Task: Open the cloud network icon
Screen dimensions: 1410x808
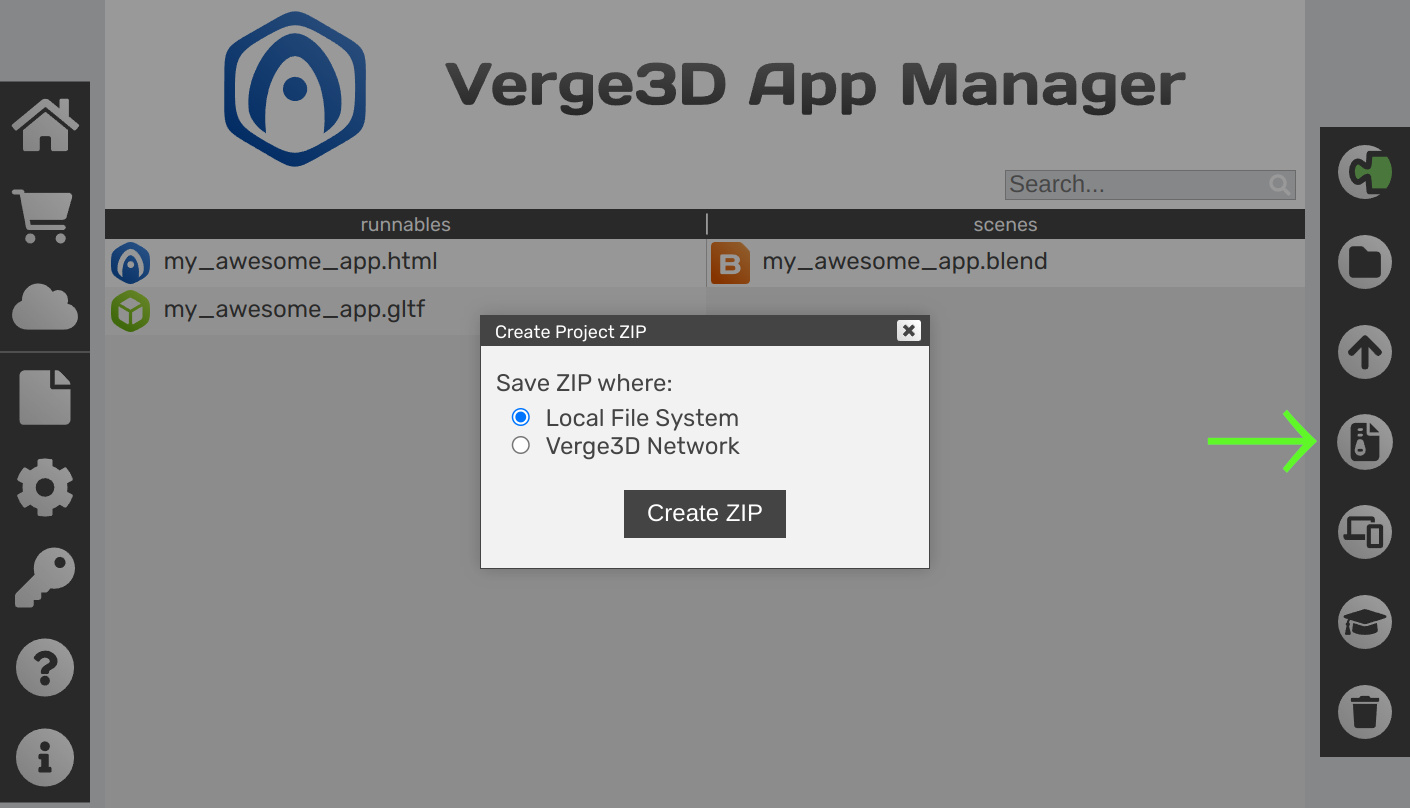Action: click(45, 307)
